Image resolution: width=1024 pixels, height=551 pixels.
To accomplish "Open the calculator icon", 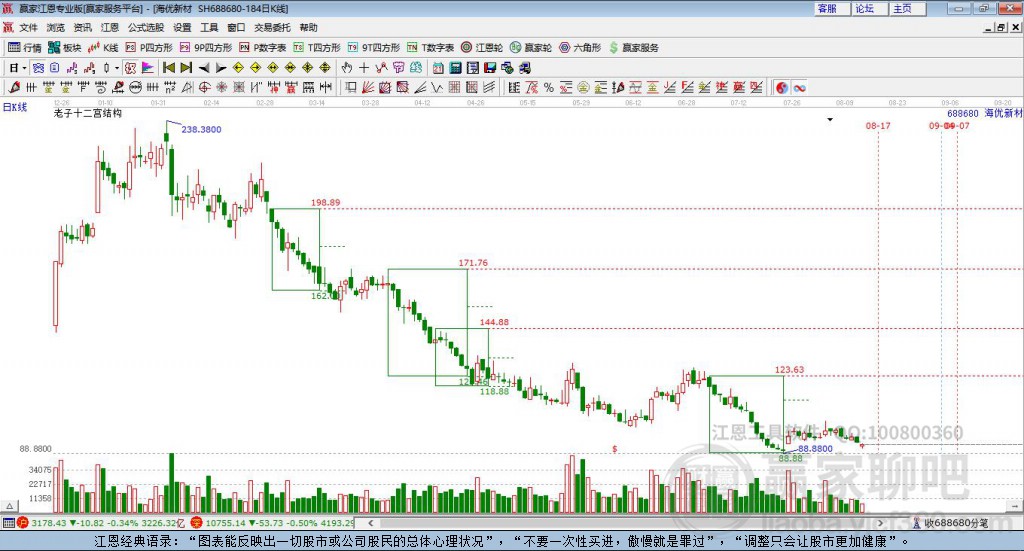I will (455, 68).
